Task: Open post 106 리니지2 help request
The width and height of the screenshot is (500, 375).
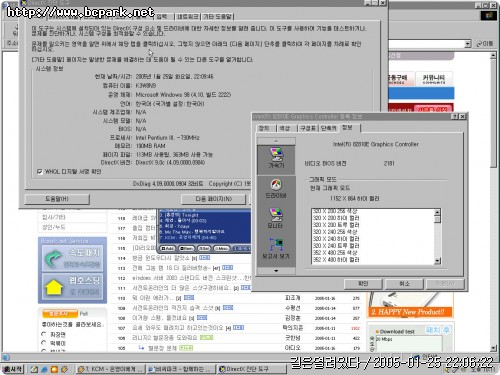Action: (x=166, y=338)
